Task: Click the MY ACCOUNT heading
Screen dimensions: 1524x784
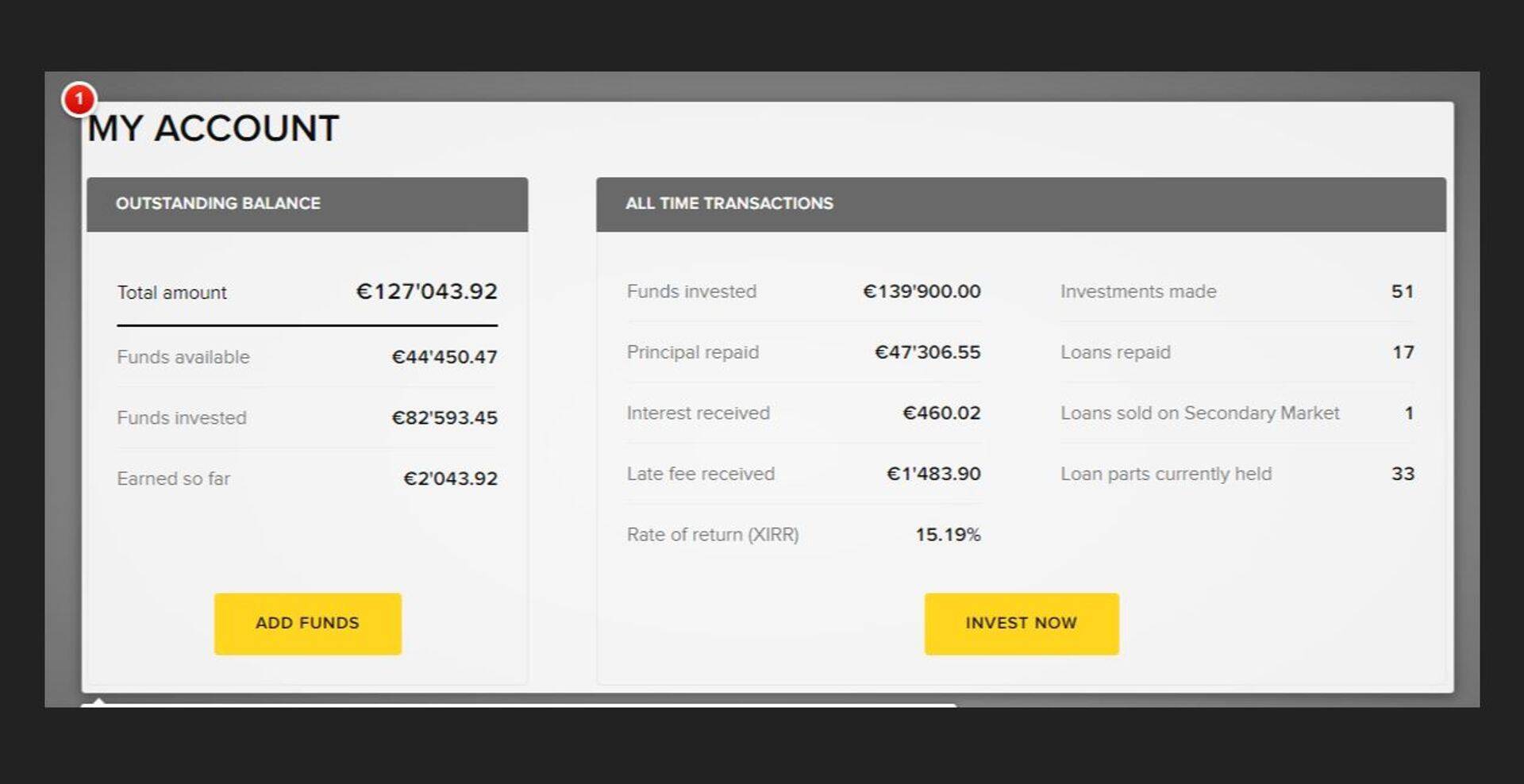Action: tap(214, 129)
